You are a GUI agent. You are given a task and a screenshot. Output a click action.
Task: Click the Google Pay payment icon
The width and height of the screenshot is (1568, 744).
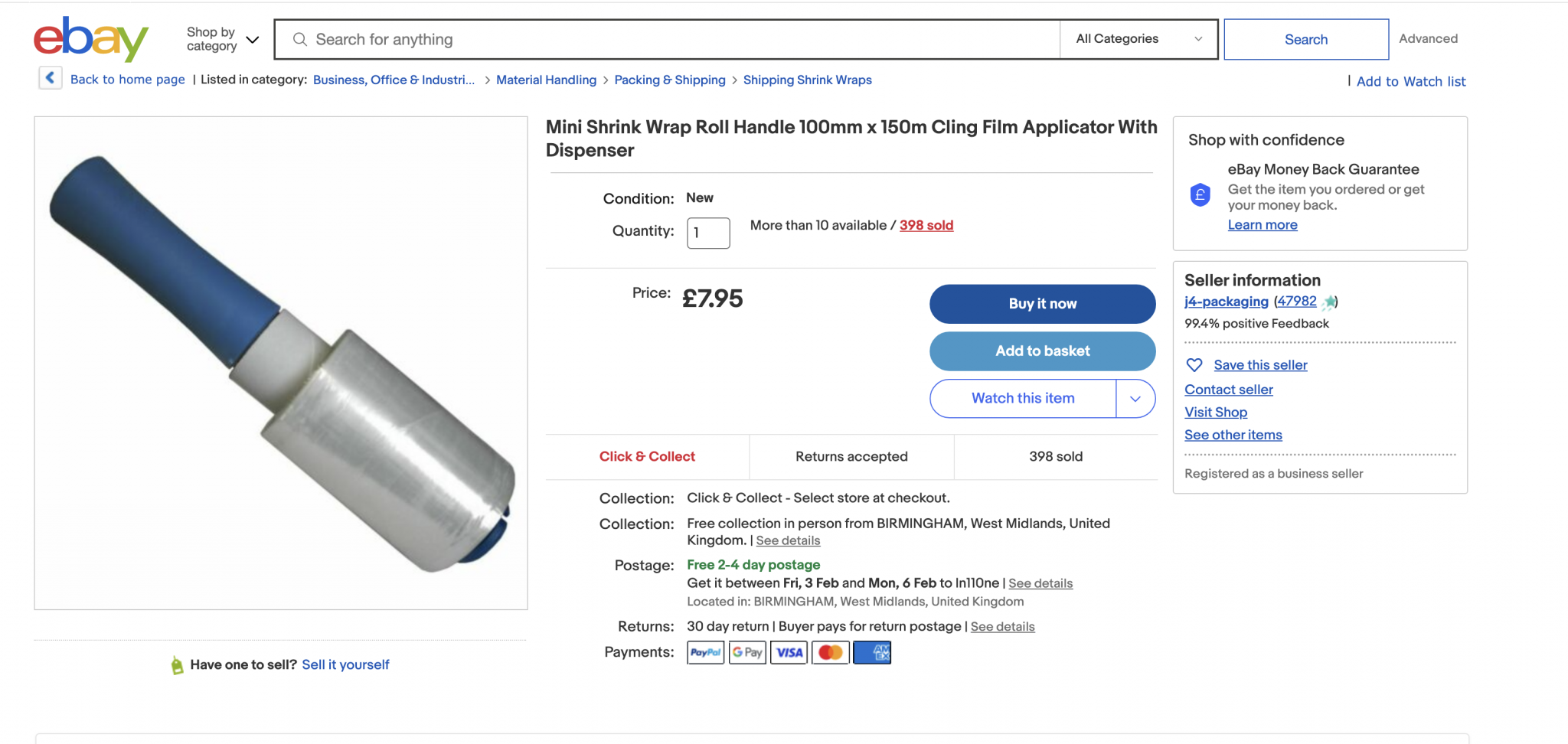746,652
